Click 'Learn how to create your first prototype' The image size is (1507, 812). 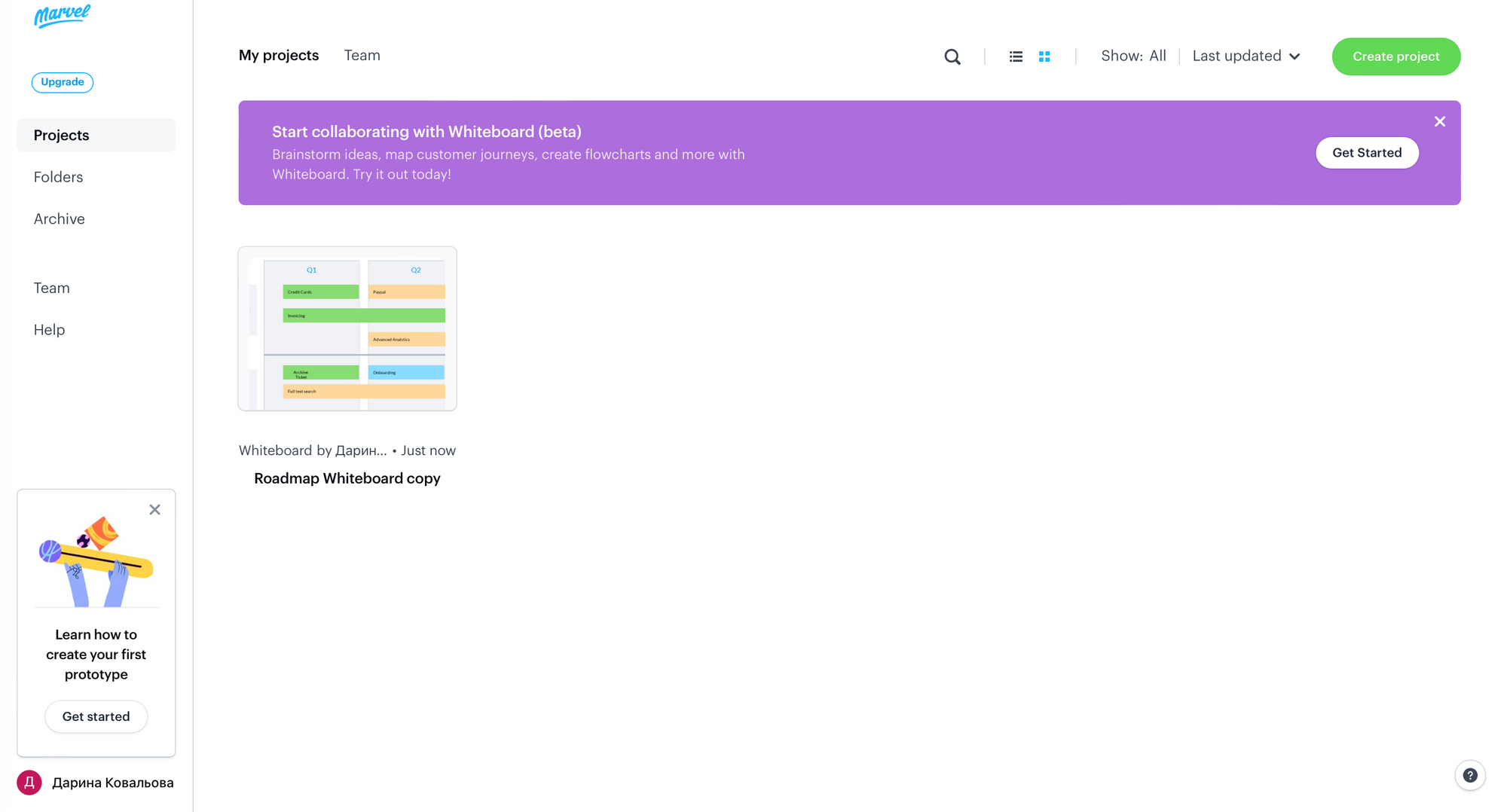coord(96,655)
